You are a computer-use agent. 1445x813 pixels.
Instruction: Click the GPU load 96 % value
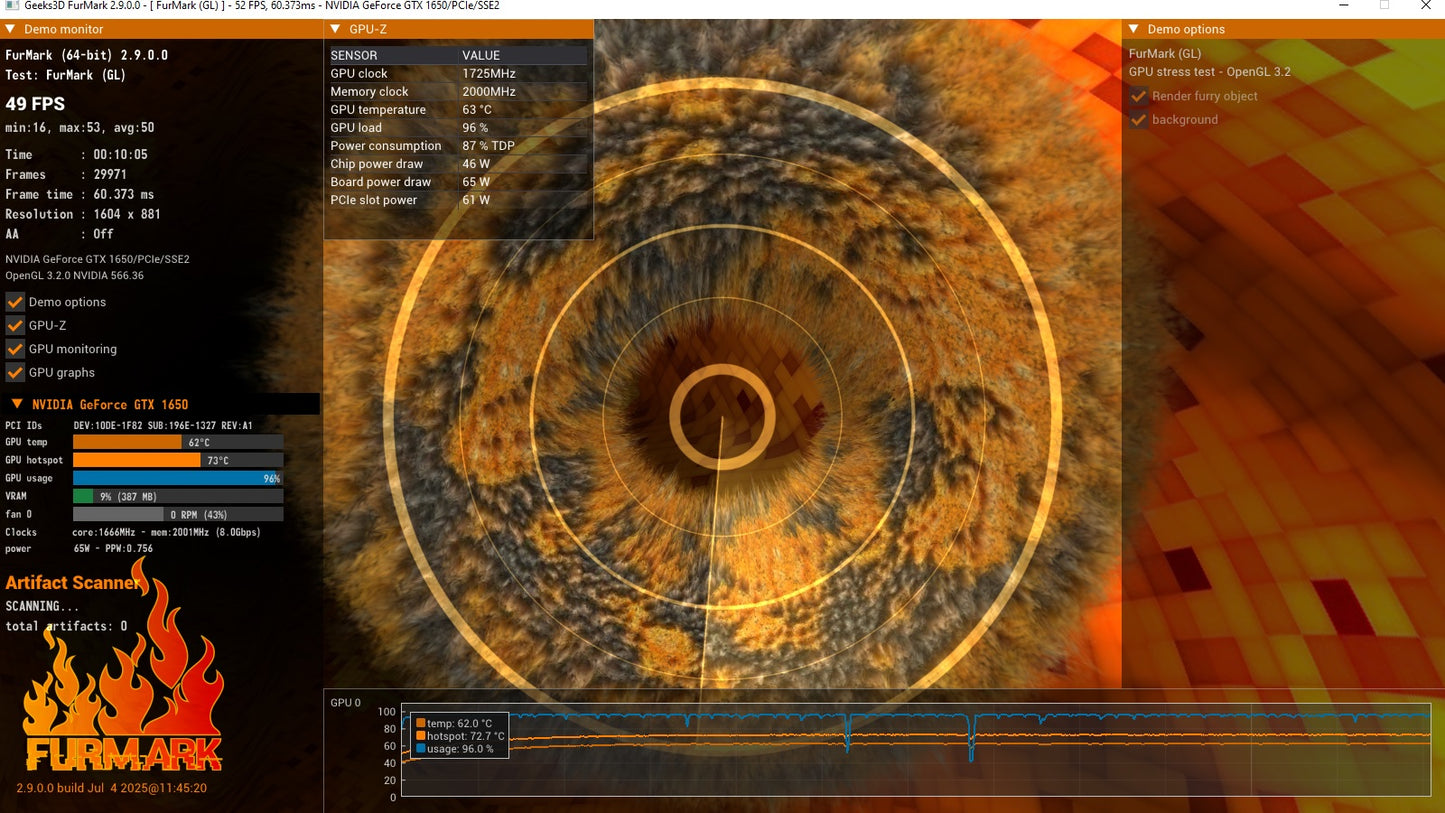tap(475, 128)
